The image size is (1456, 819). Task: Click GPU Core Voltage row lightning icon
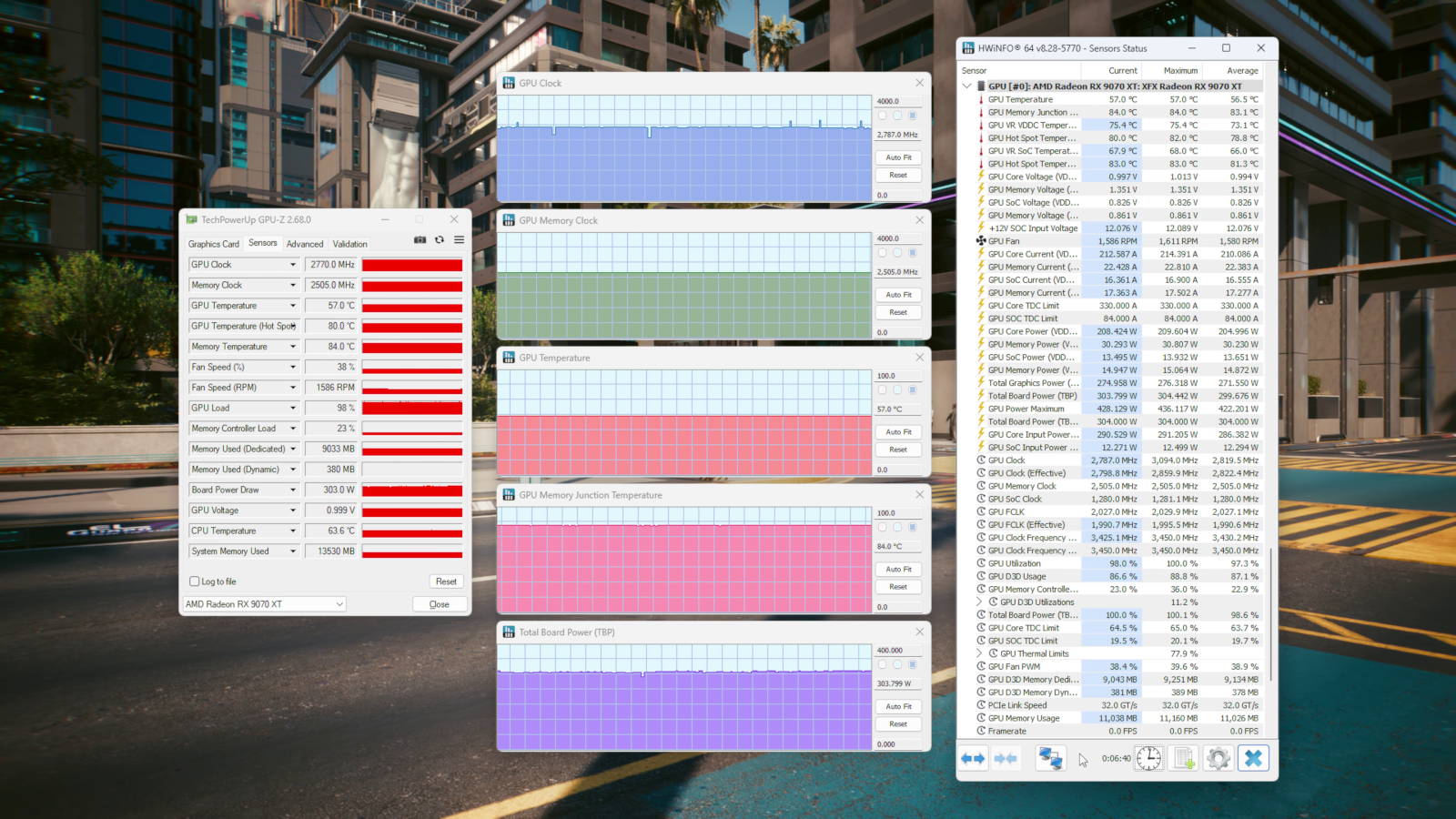981,177
